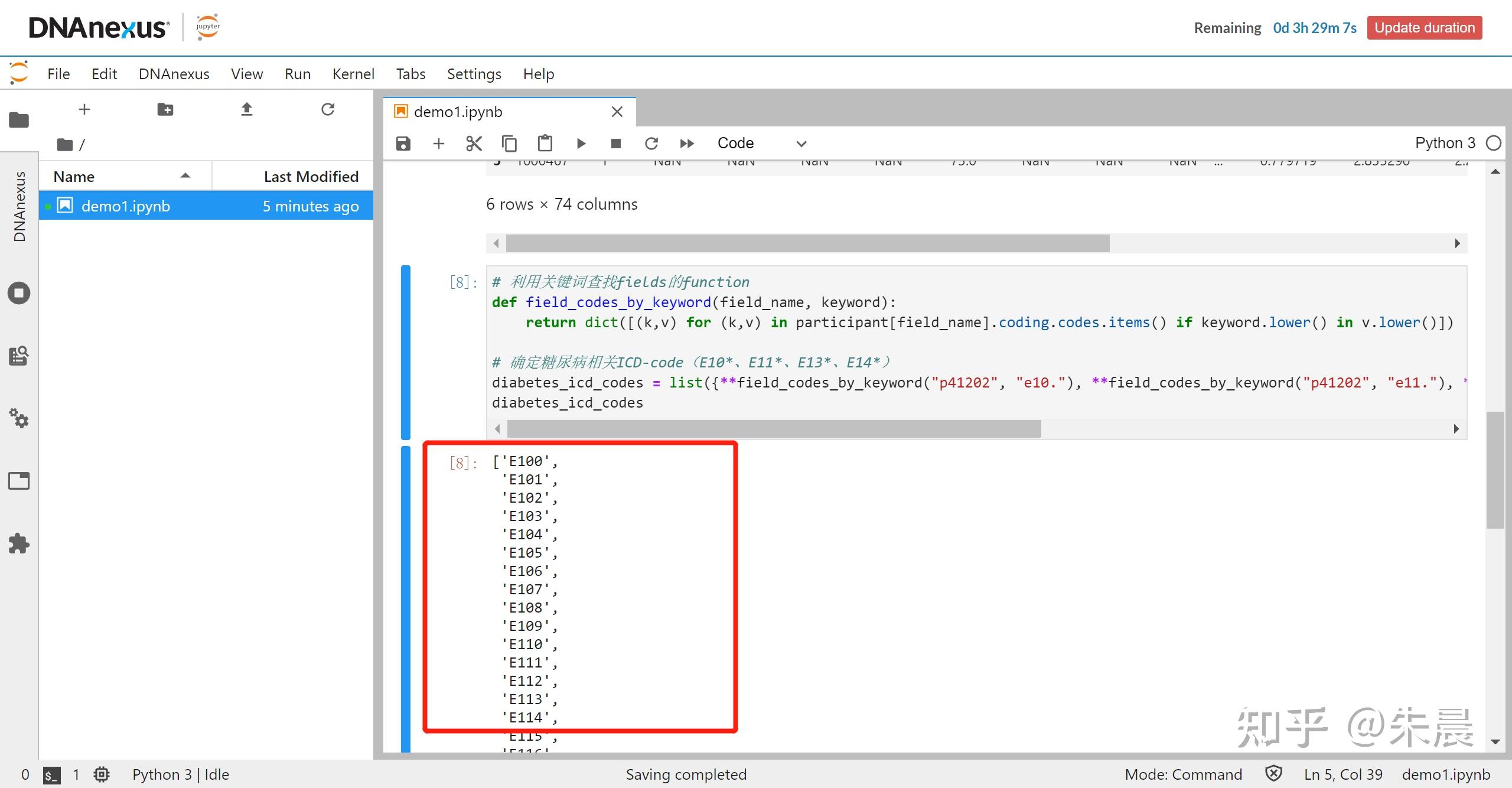Open the Edit menu
This screenshot has height=788, width=1512.
click(x=105, y=74)
